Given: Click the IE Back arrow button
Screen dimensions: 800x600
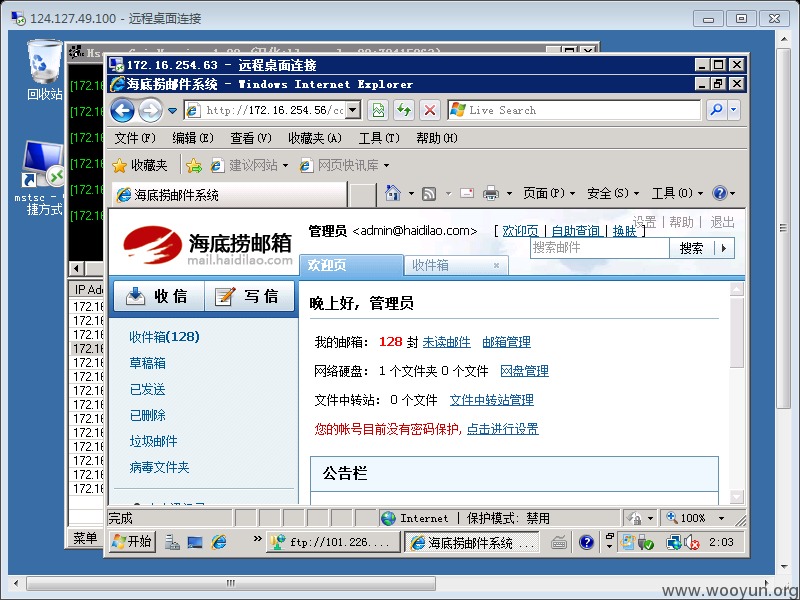Looking at the screenshot, I should [122, 110].
